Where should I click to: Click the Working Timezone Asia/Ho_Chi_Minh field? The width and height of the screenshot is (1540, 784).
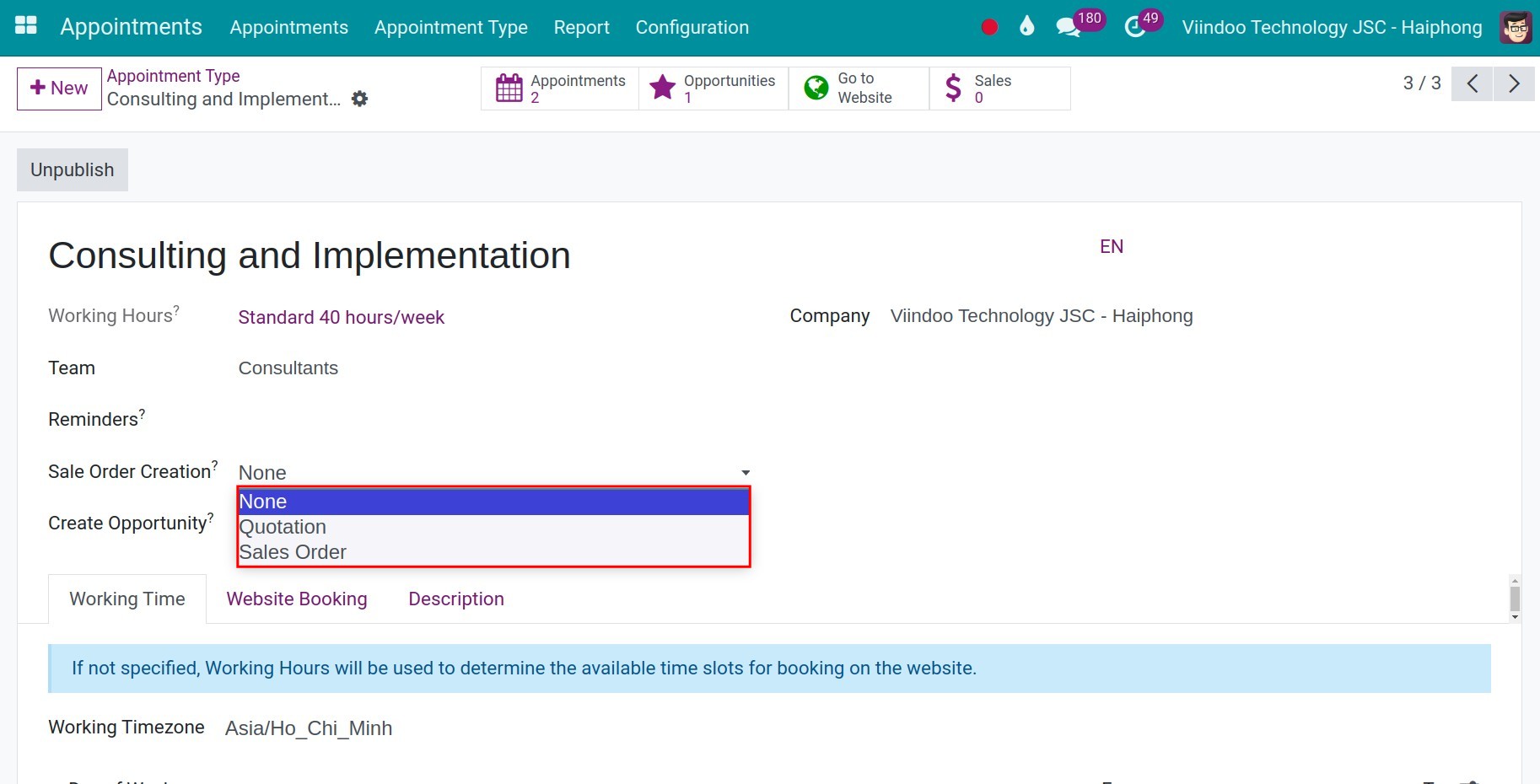(309, 728)
